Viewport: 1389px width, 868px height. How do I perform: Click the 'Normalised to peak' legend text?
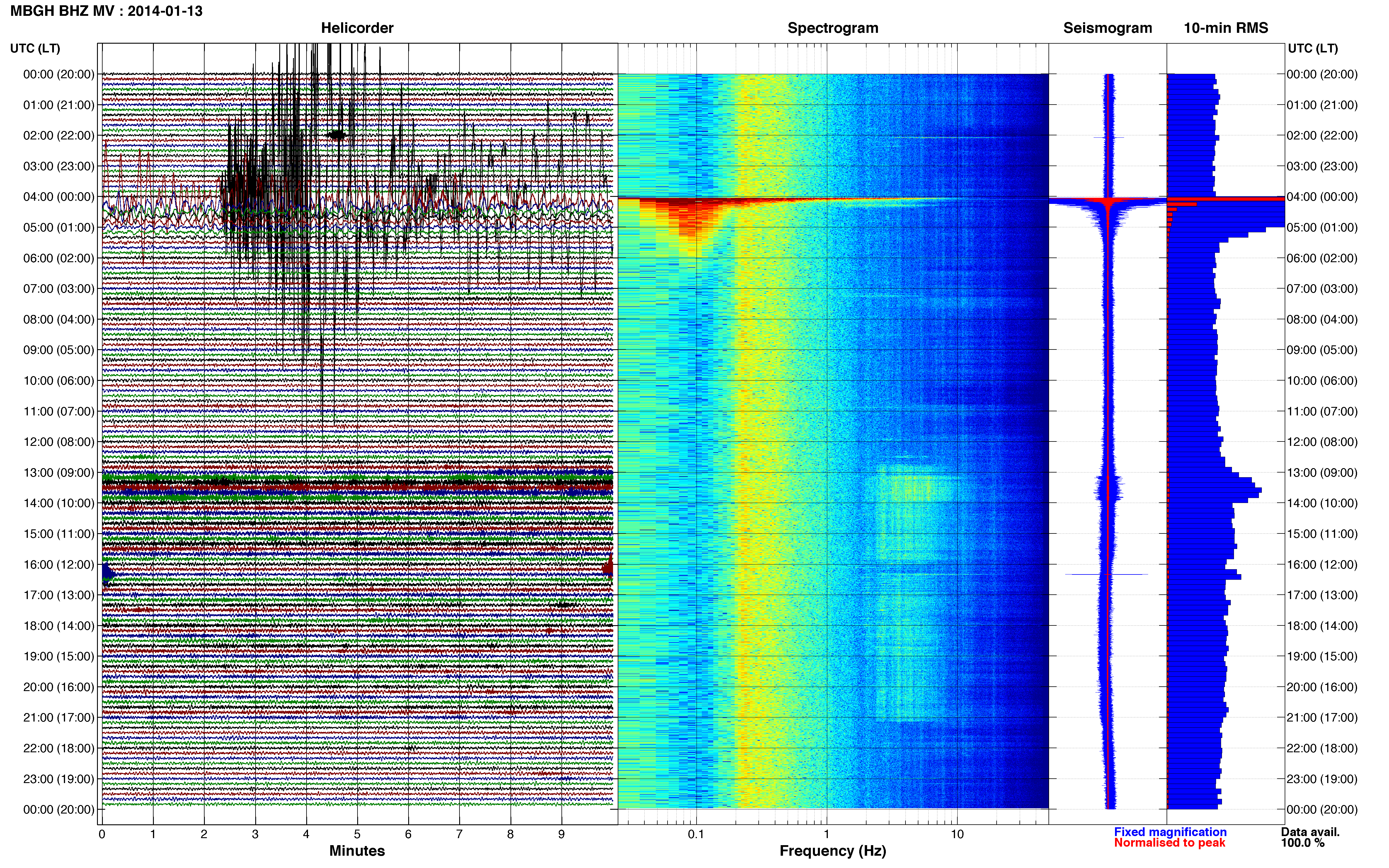point(1170,843)
